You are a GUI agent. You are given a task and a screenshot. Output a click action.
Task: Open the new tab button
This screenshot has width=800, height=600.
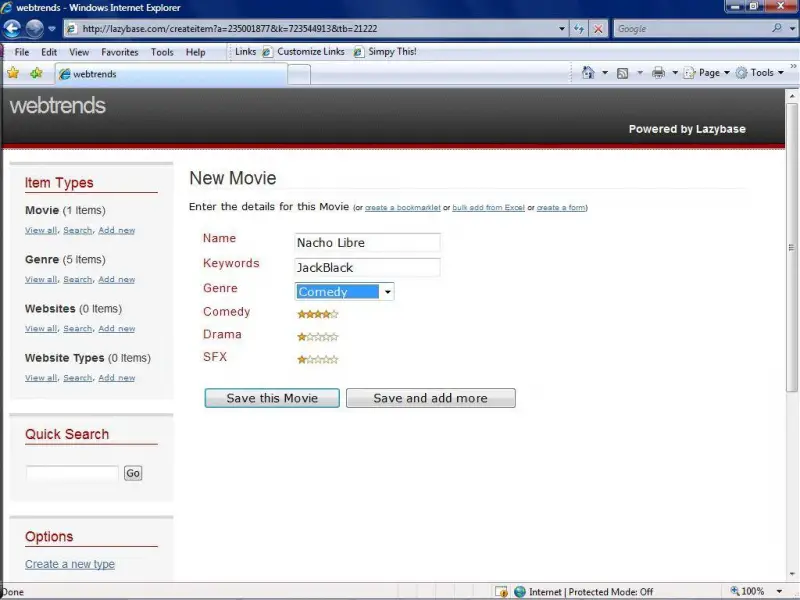(299, 74)
